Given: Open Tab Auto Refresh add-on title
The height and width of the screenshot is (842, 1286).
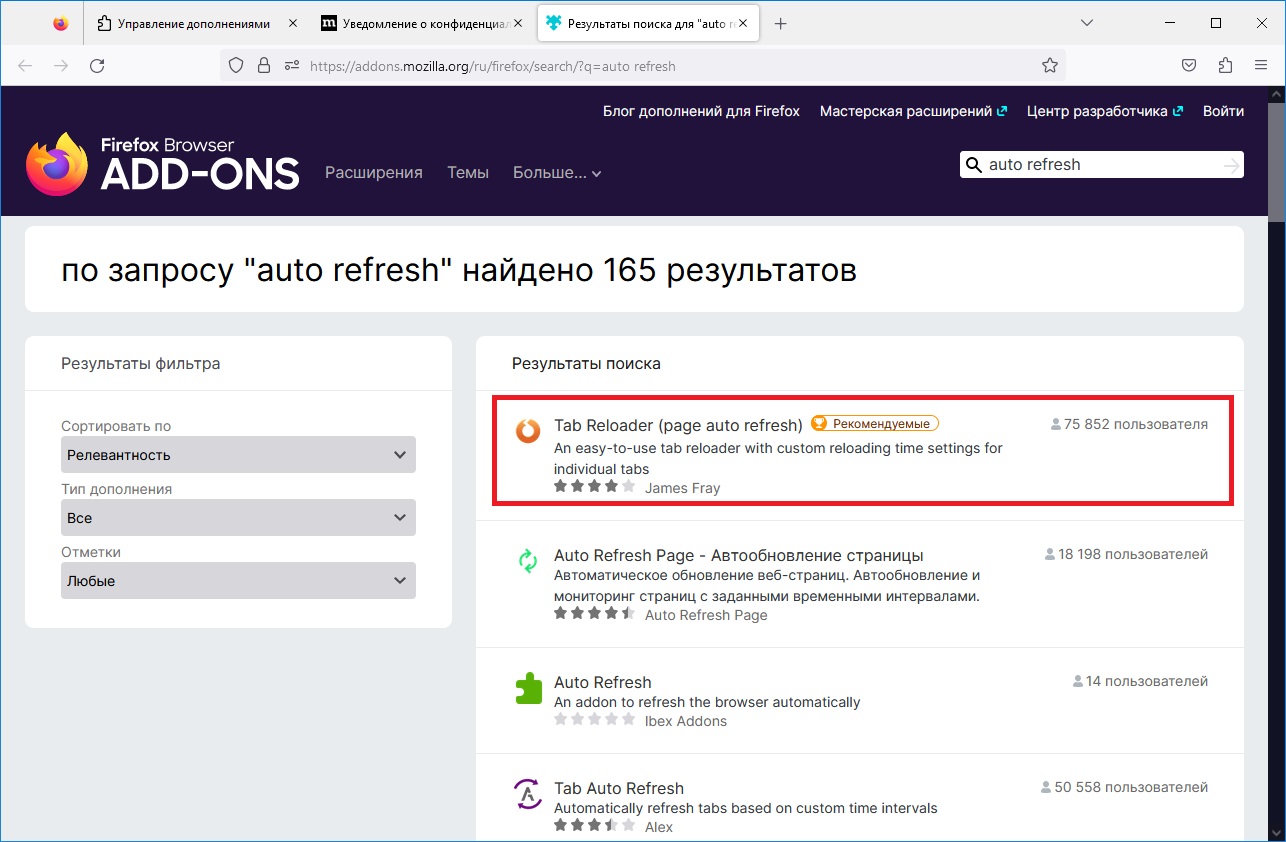Looking at the screenshot, I should 619,788.
